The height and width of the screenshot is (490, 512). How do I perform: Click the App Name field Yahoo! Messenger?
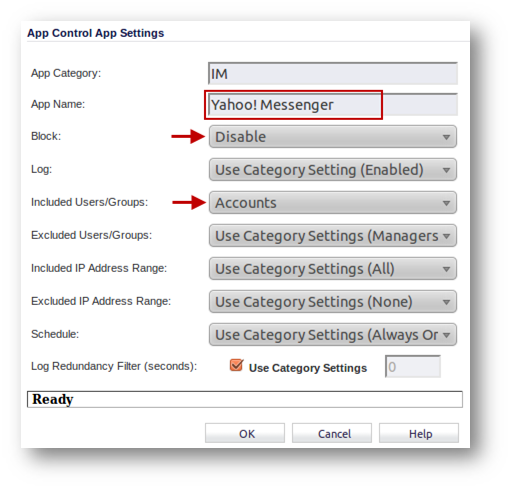pyautogui.click(x=333, y=105)
